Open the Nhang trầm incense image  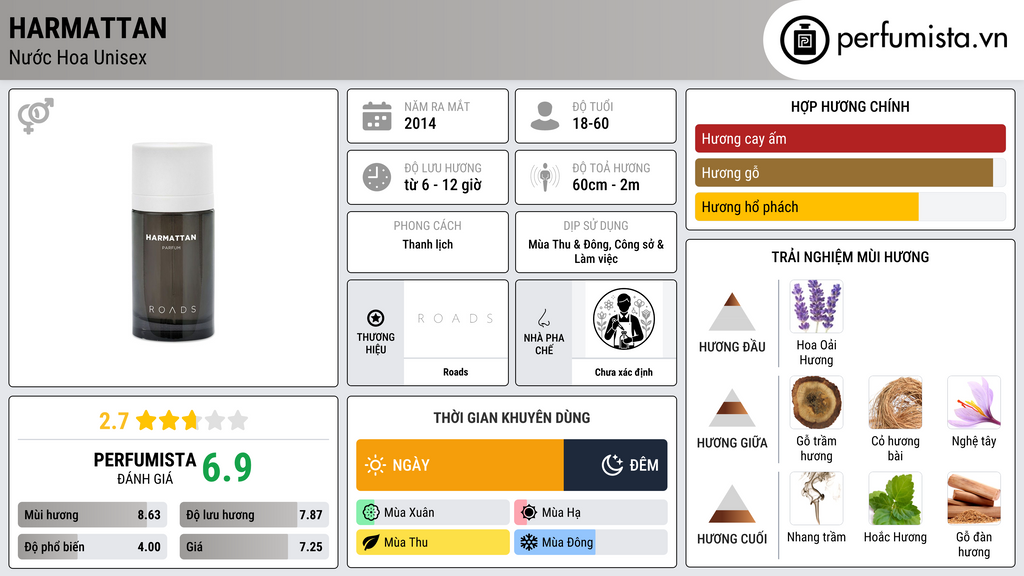pyautogui.click(x=816, y=498)
